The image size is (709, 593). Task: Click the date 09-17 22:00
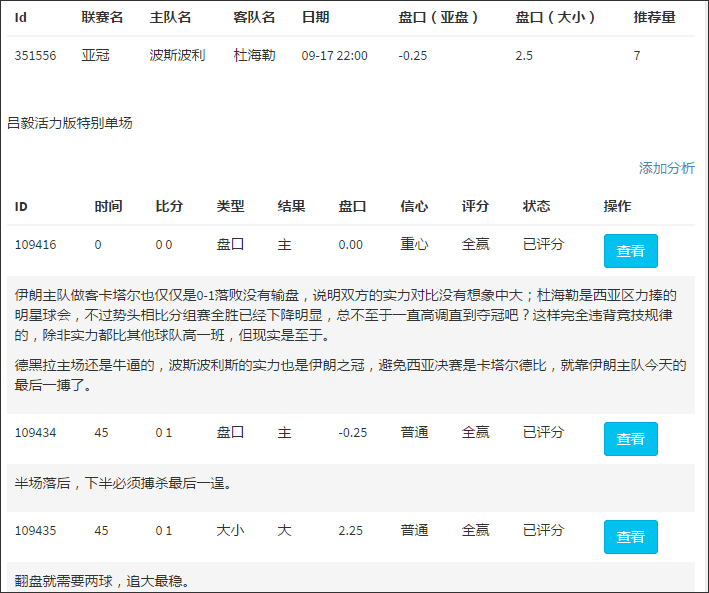[x=335, y=56]
